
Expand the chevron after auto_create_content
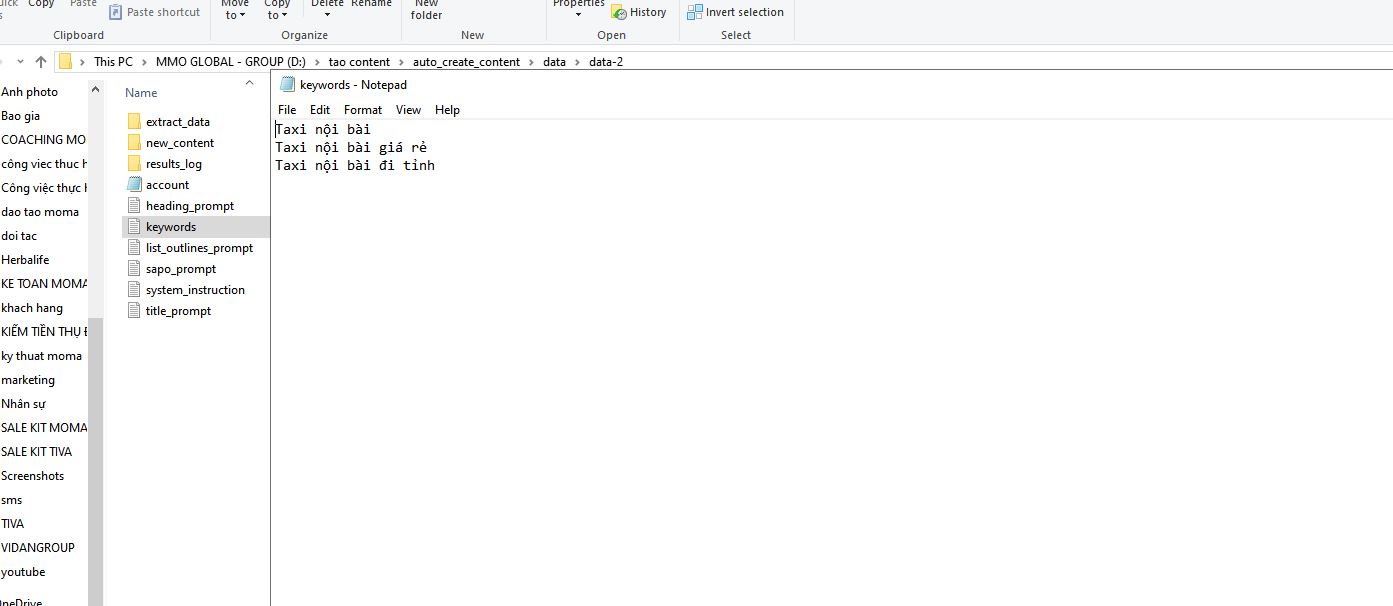[x=531, y=62]
